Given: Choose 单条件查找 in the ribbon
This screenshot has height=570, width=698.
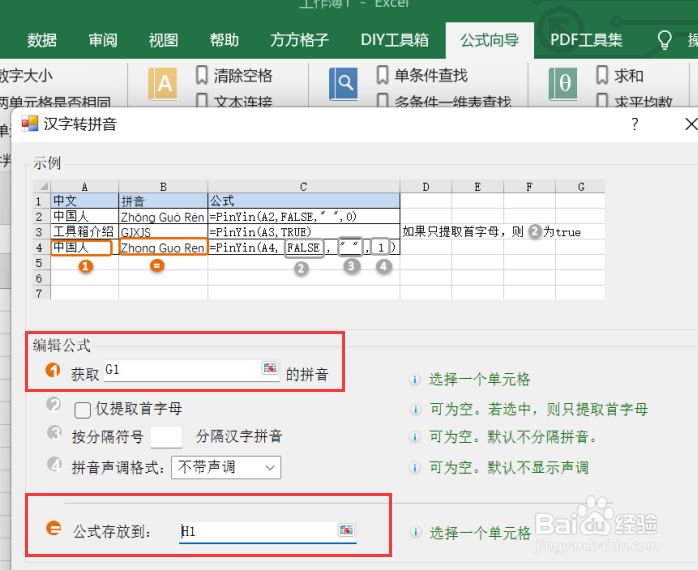Looking at the screenshot, I should [431, 75].
